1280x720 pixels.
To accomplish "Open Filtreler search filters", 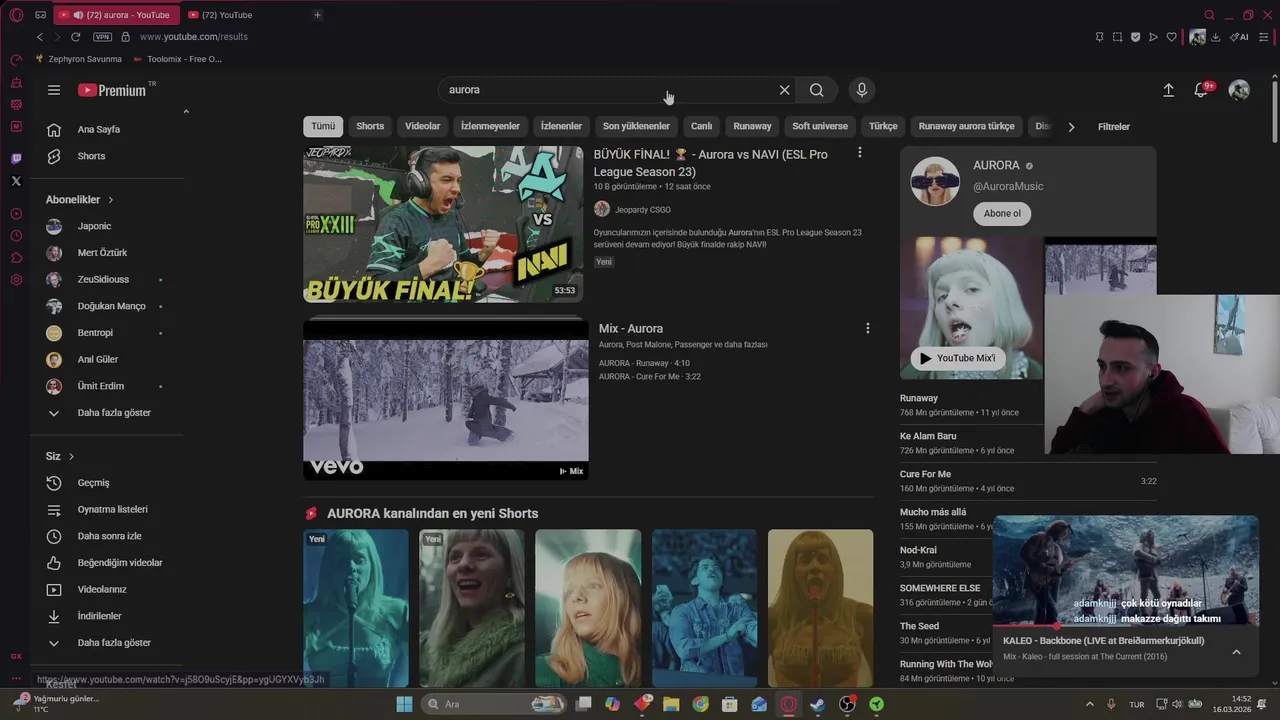I will [1113, 127].
